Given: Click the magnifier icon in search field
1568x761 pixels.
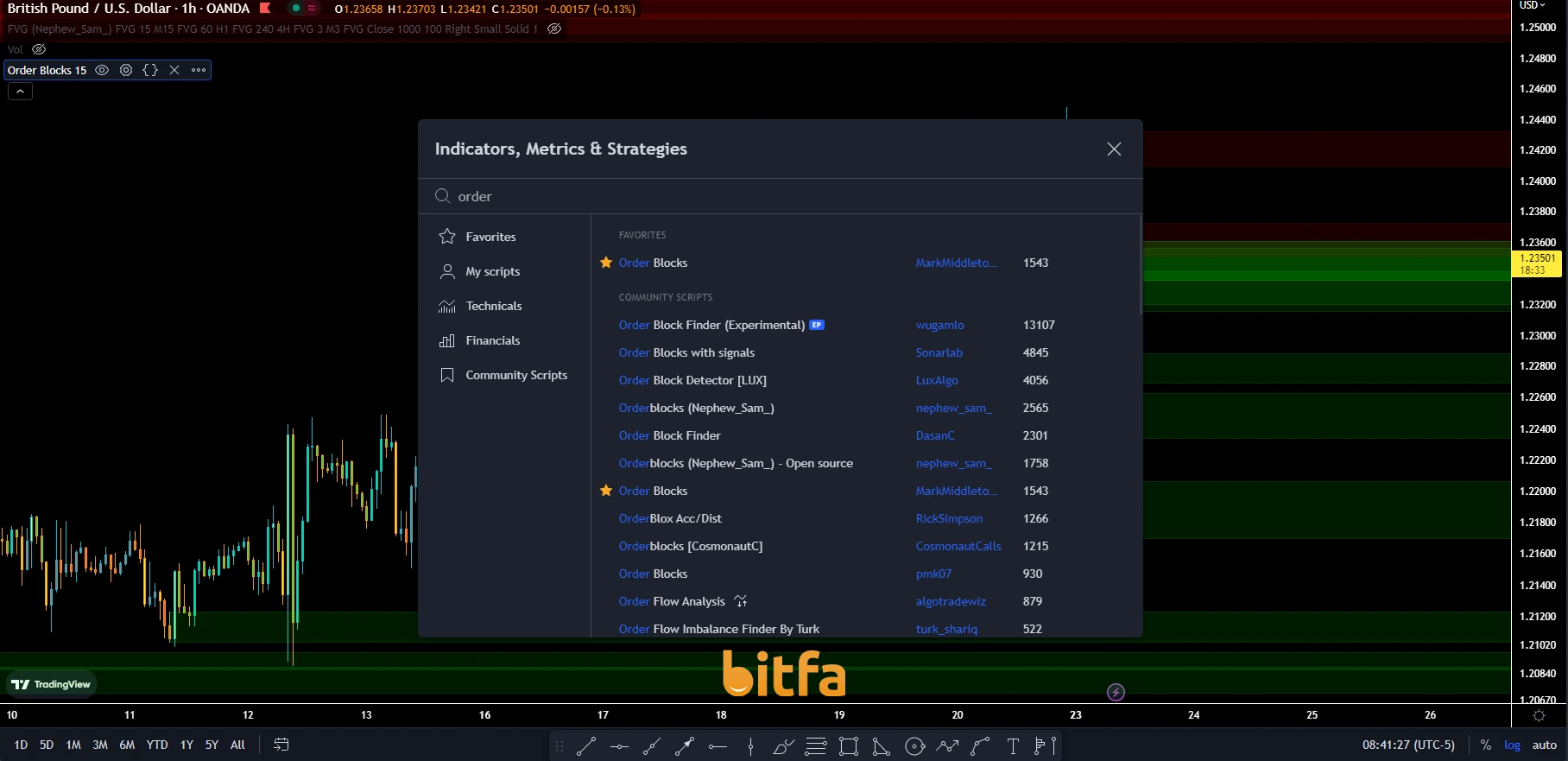Looking at the screenshot, I should 442,196.
